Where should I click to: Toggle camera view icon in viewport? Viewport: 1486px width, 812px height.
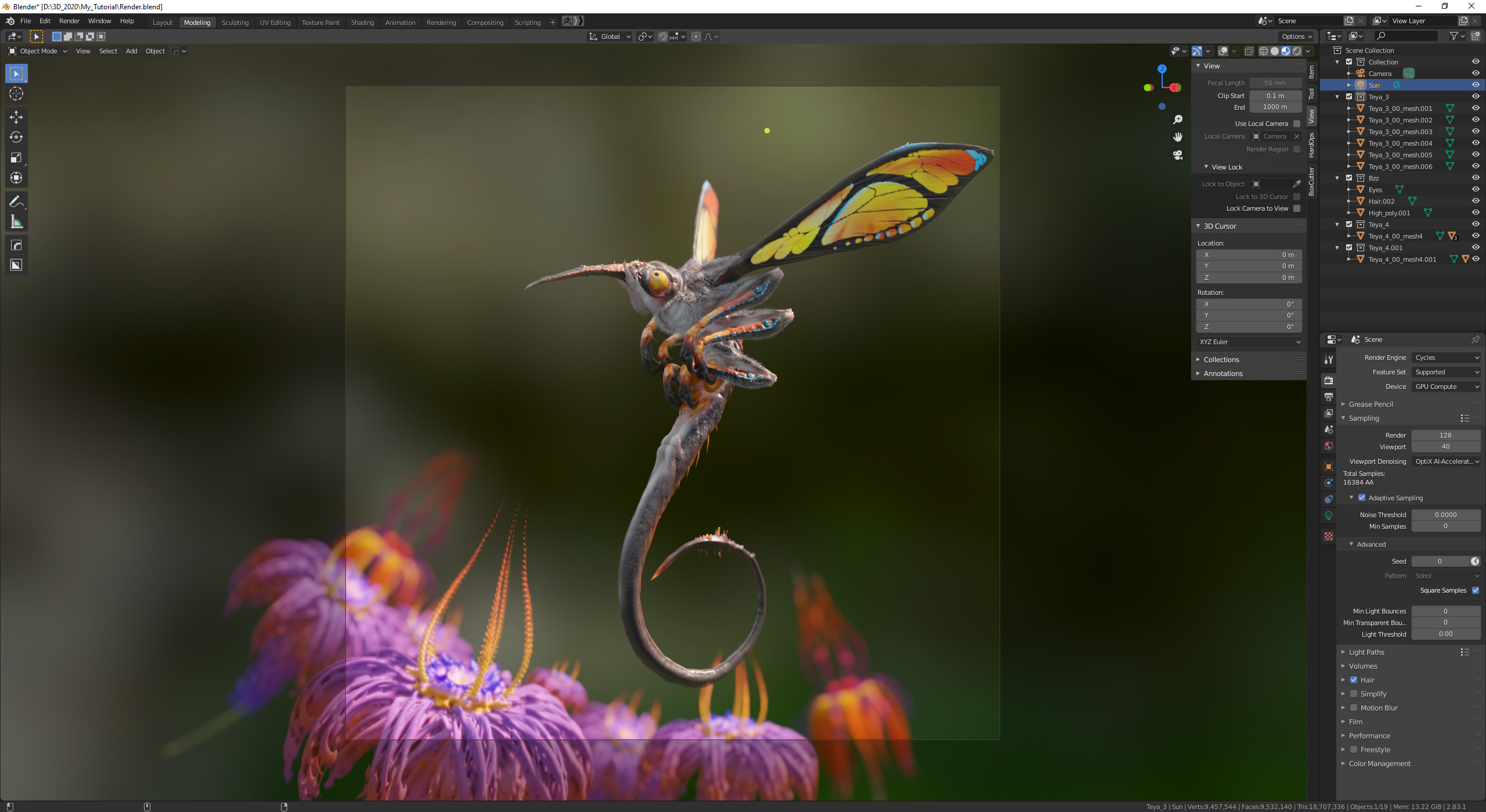click(1178, 155)
